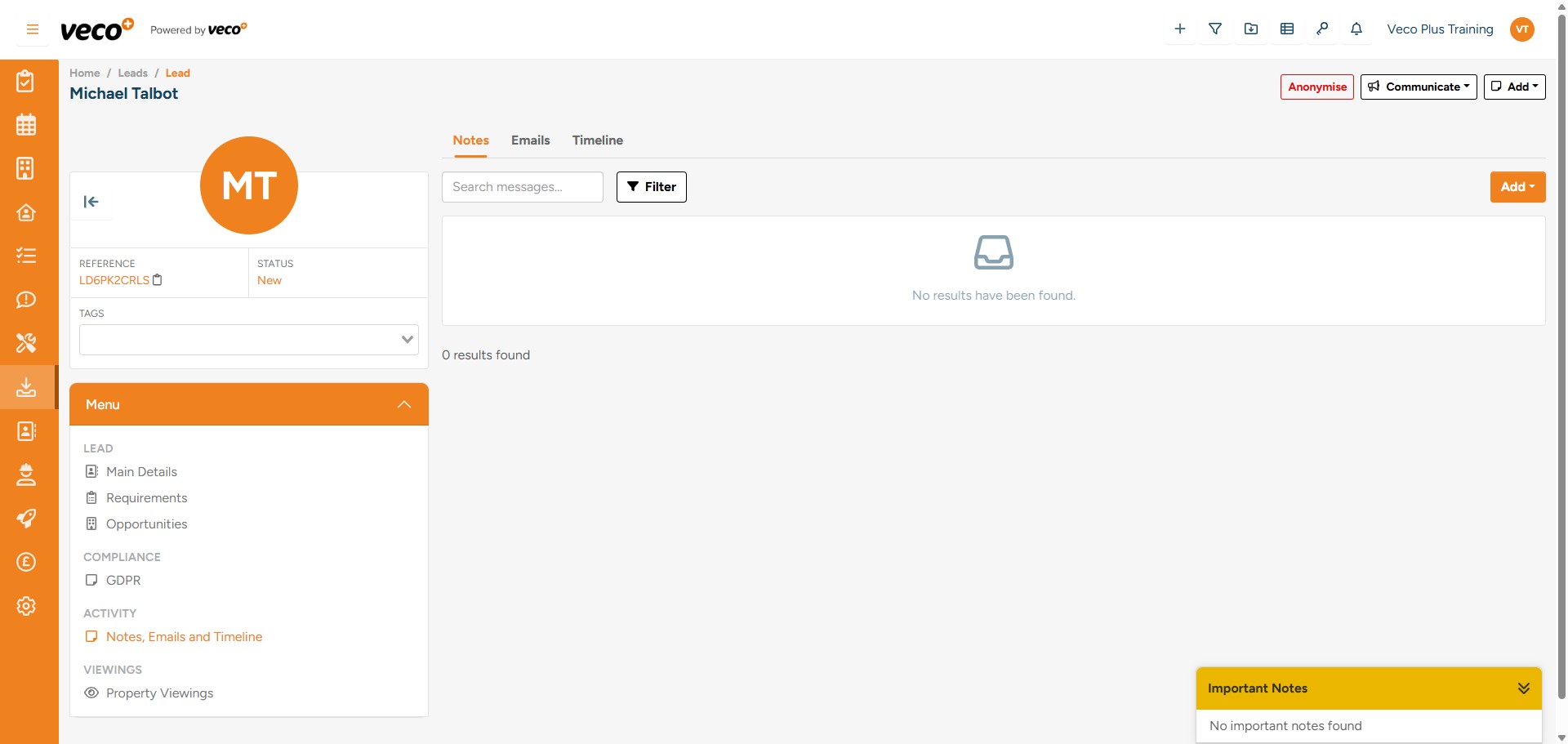
Task: Open the Tags dropdown
Action: tap(406, 339)
